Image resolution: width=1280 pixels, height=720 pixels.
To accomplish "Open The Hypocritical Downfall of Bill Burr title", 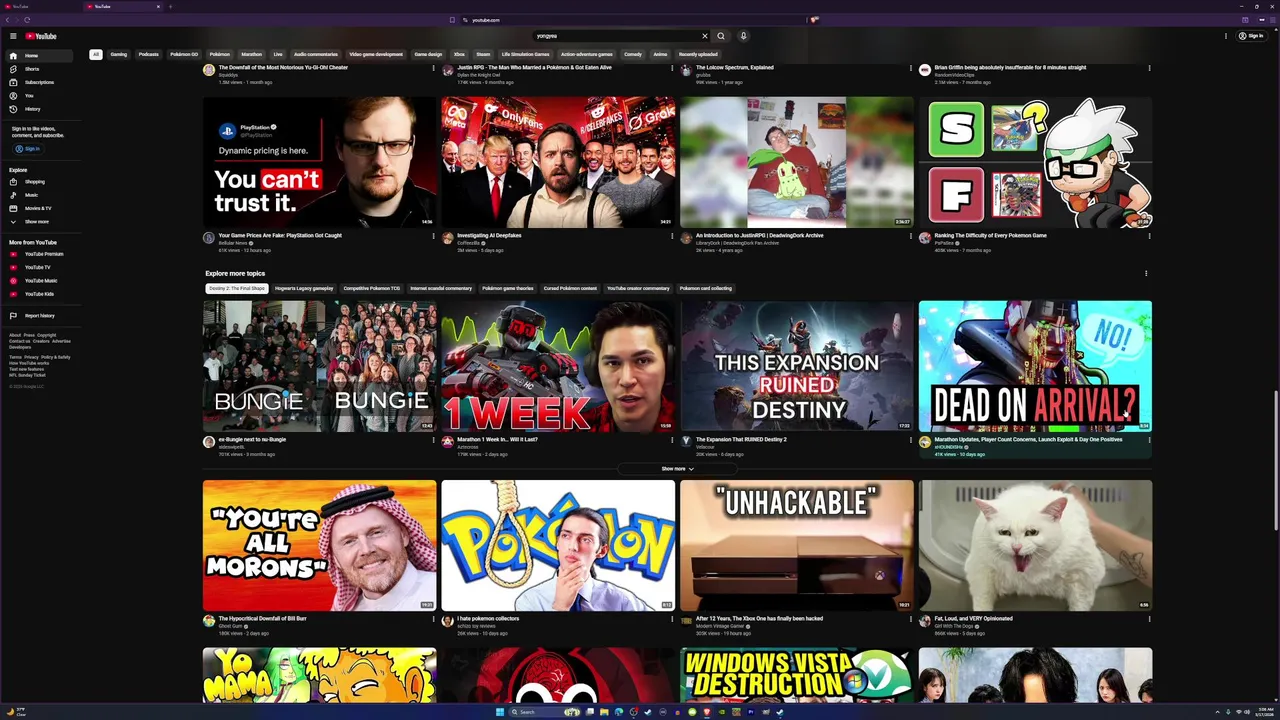I will [265, 619].
